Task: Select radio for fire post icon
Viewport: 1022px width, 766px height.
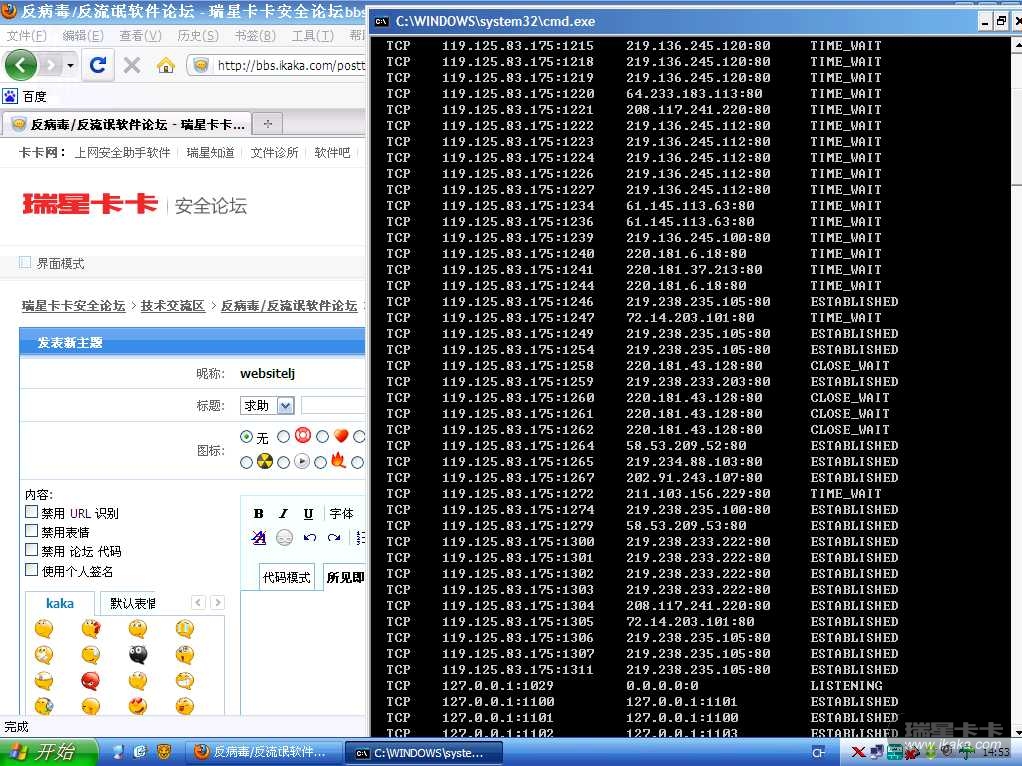Action: pos(320,462)
